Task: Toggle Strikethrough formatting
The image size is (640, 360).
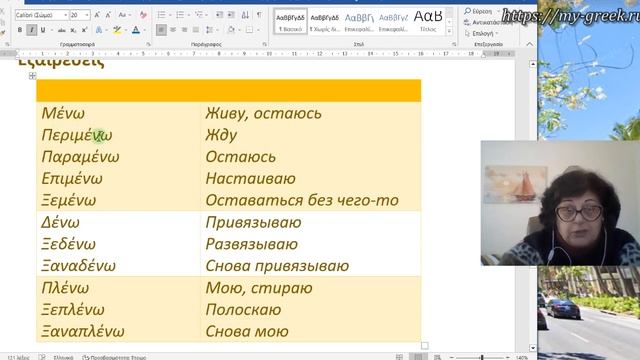Action: point(62,30)
